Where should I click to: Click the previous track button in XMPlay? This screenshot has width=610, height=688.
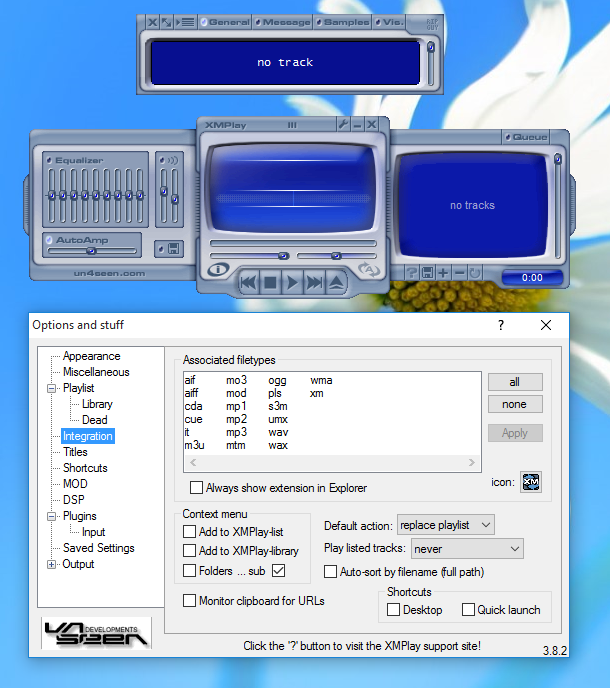(x=248, y=283)
